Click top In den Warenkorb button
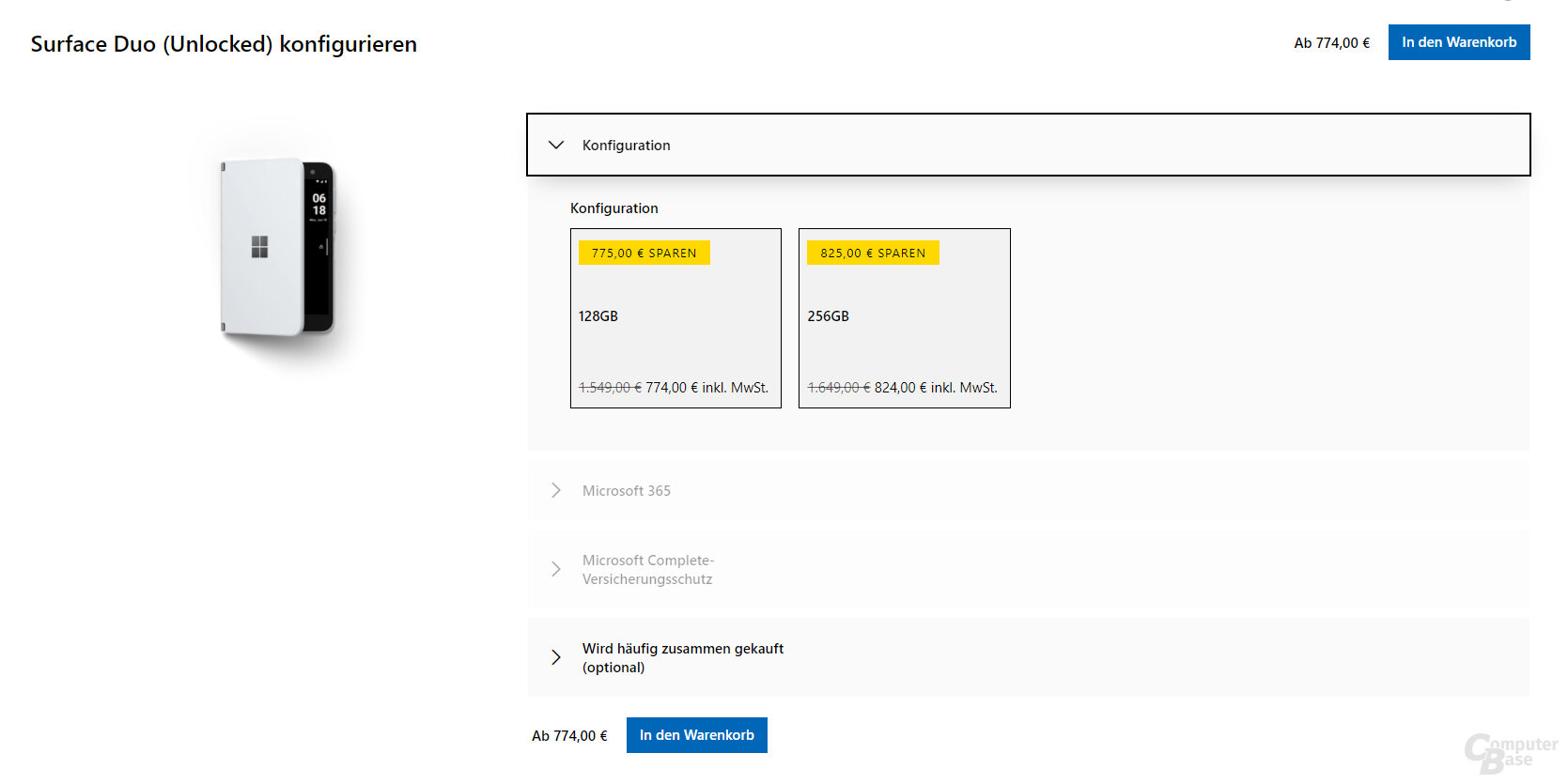 pos(1459,42)
